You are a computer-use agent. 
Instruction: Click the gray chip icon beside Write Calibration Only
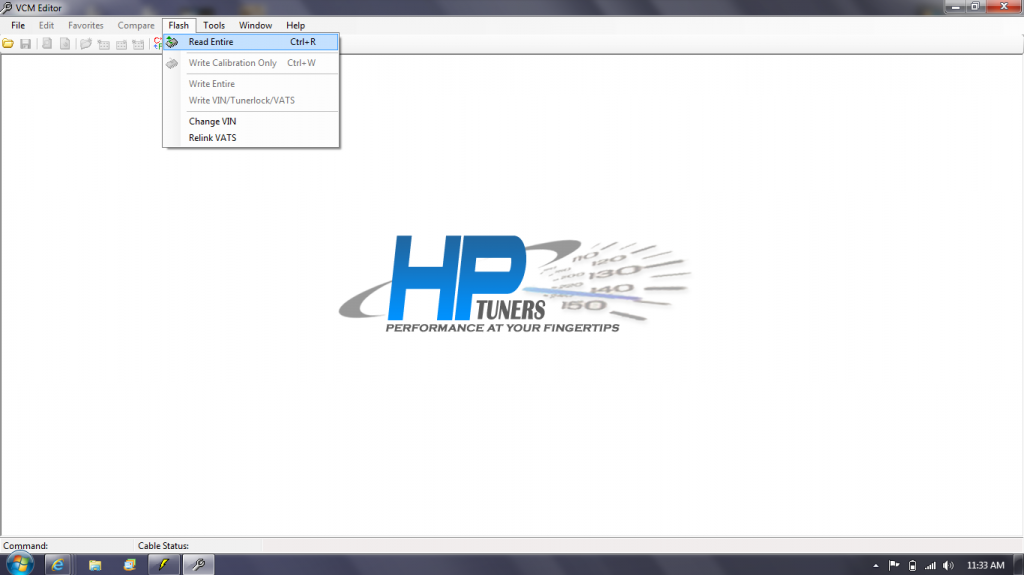pos(172,63)
